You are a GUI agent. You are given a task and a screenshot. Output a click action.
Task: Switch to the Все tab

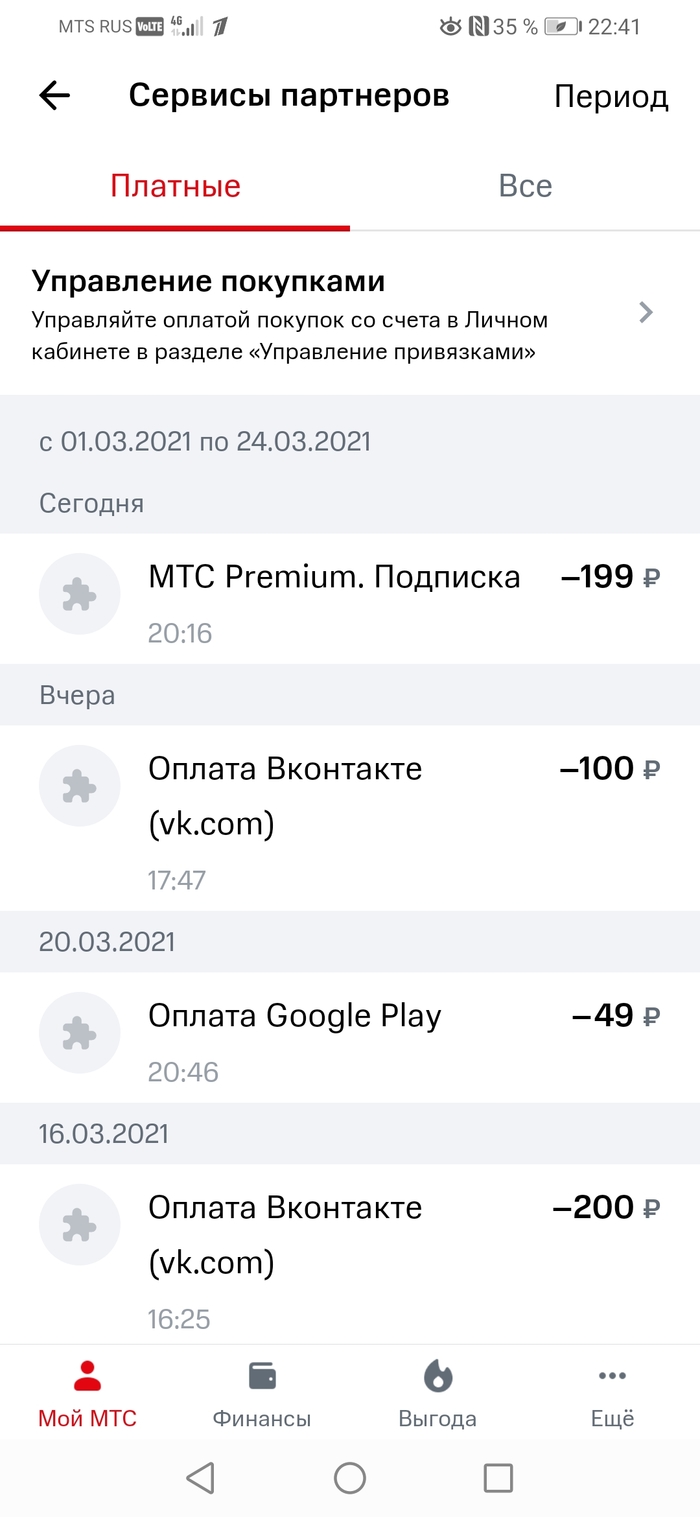point(525,187)
